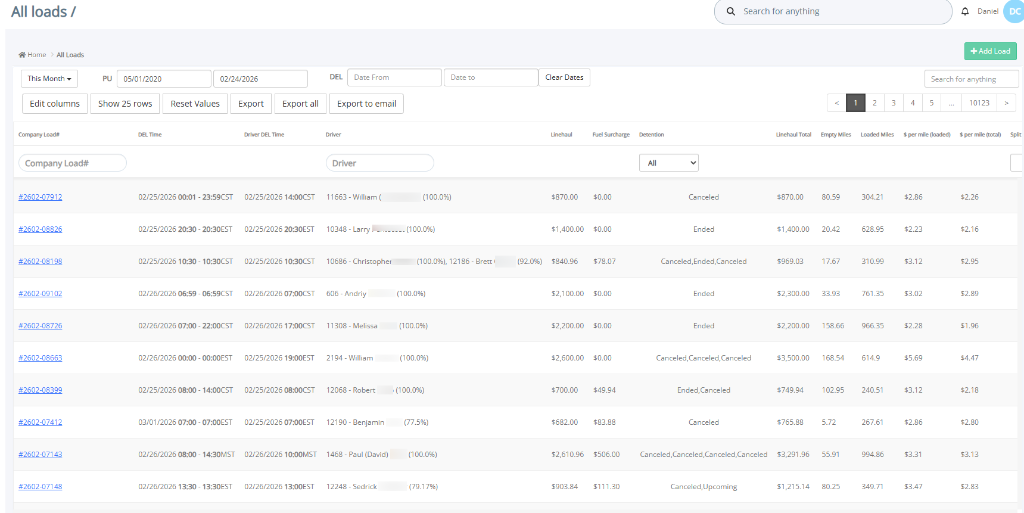
Task: Open the This Month dropdown
Action: 50,78
